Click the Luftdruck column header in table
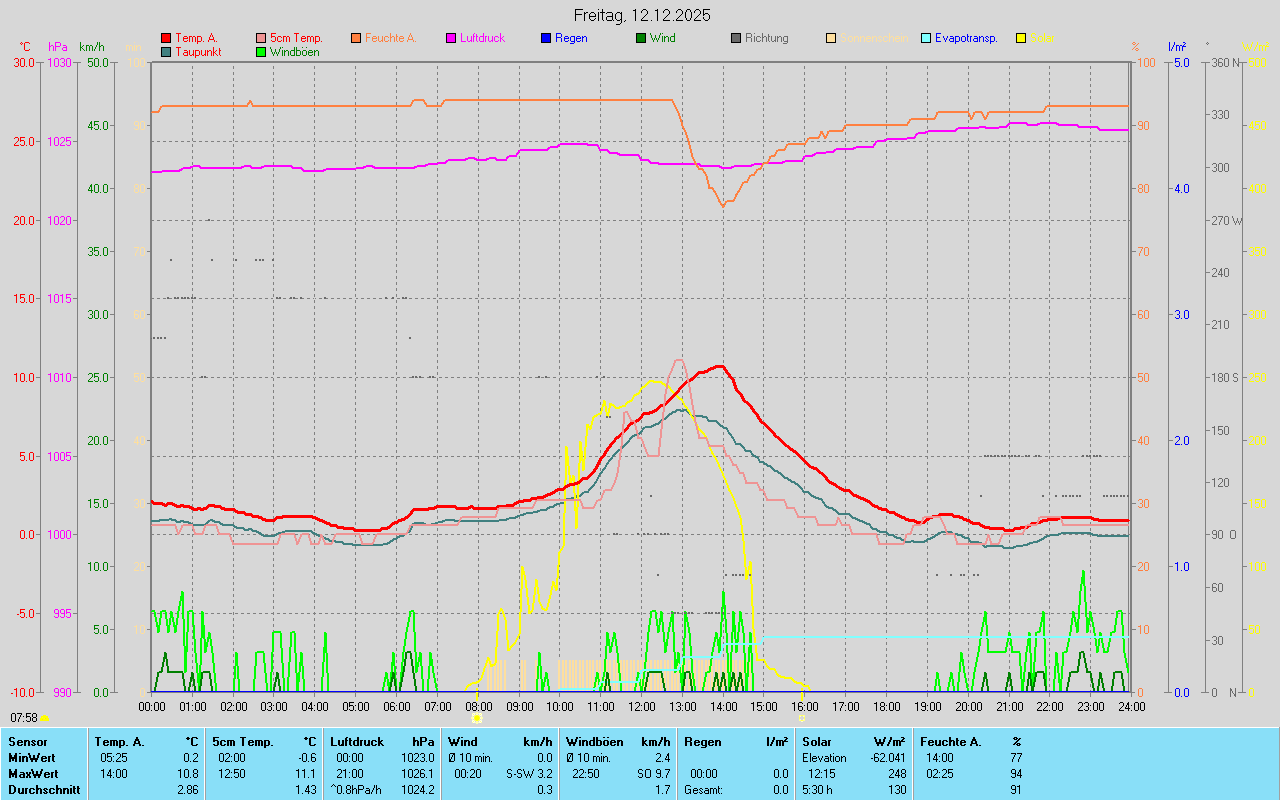Viewport: 1280px width, 800px height. pyautogui.click(x=357, y=742)
